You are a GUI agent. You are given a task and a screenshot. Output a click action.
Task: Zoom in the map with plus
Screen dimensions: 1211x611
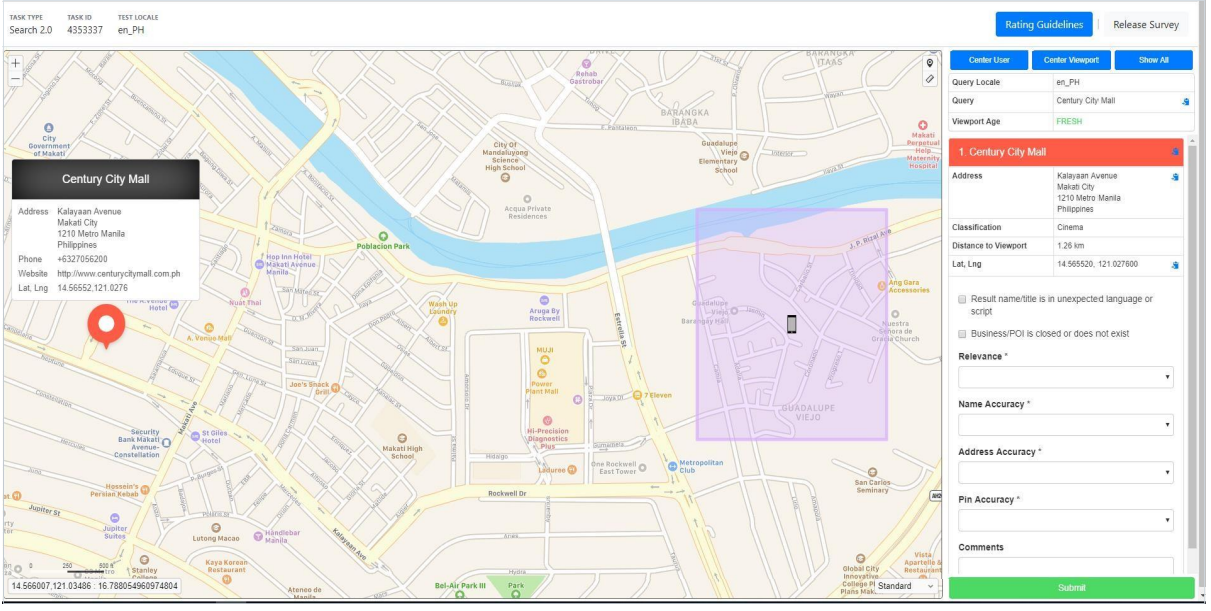15,62
